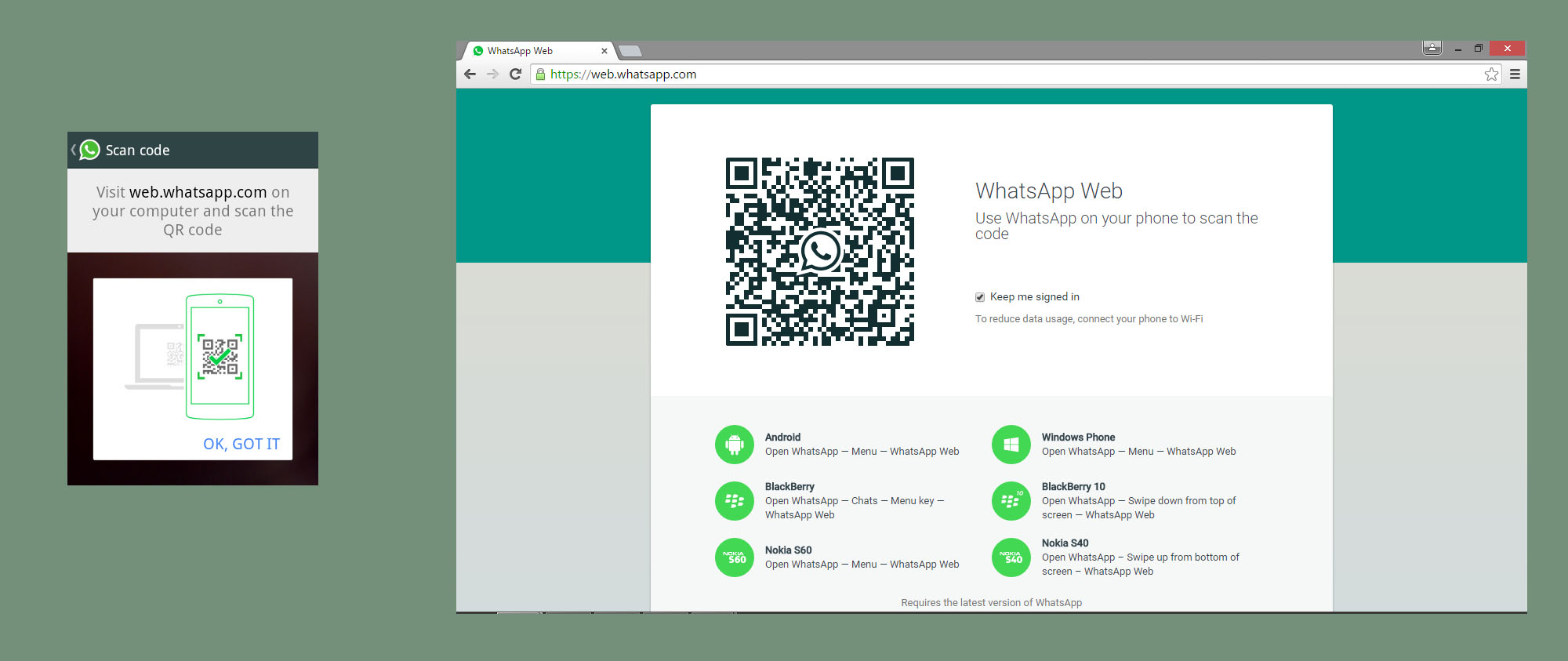Click the BlackBerry platform icon
The image size is (1568, 661).
(x=734, y=501)
